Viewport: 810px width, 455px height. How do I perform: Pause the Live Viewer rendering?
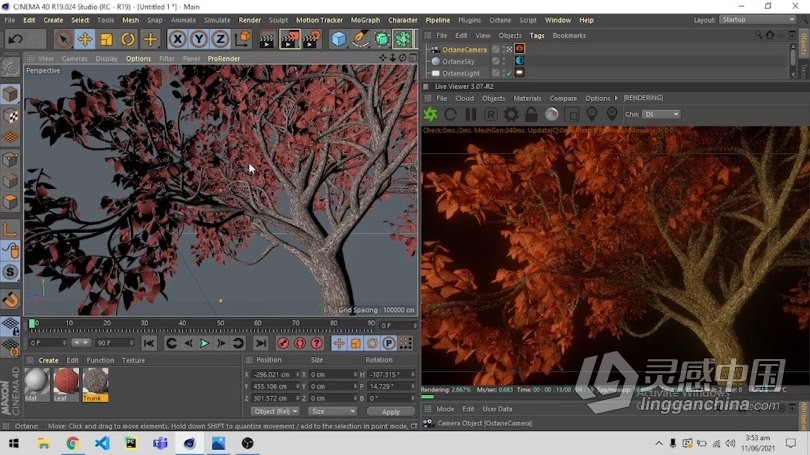[x=471, y=114]
